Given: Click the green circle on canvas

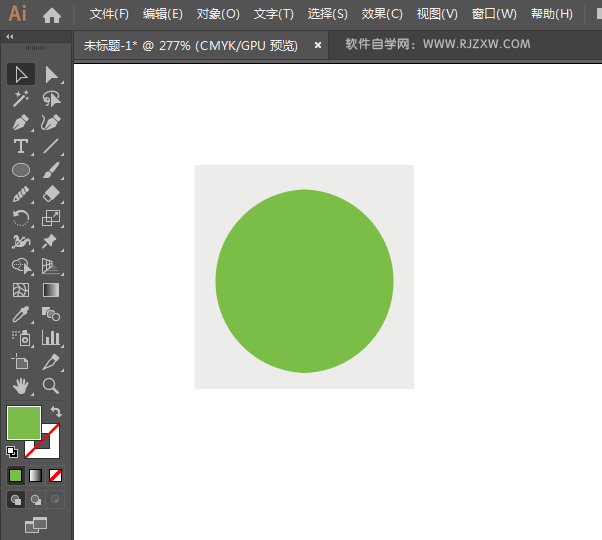Looking at the screenshot, I should click(x=304, y=281).
